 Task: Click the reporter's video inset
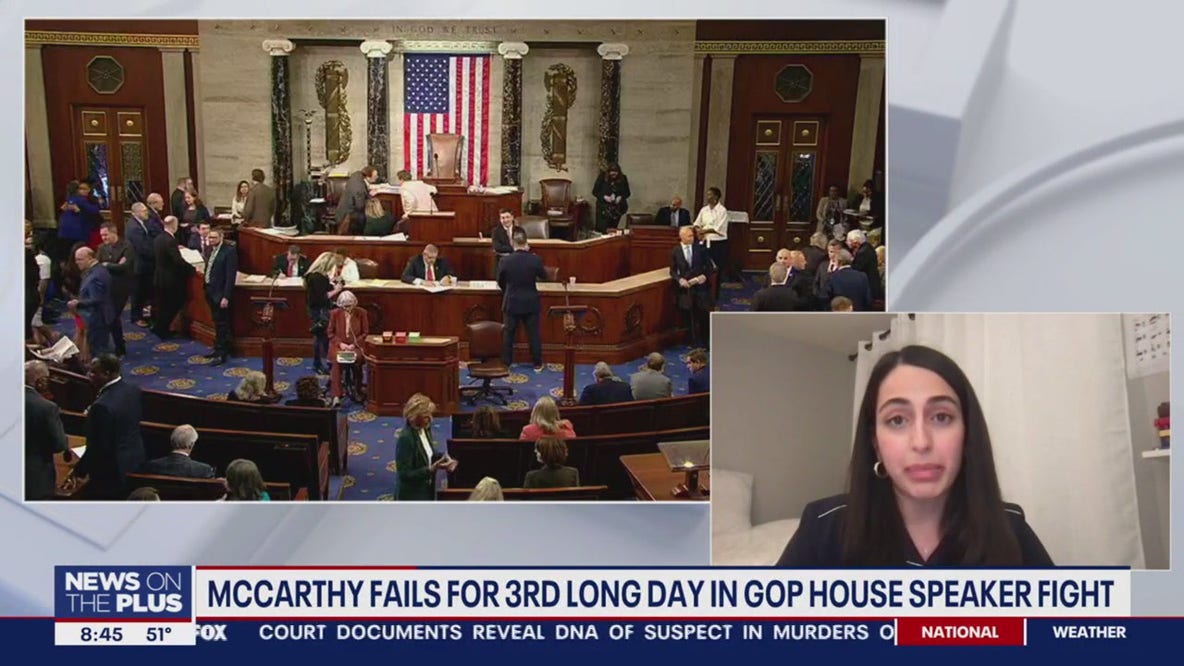(x=939, y=441)
